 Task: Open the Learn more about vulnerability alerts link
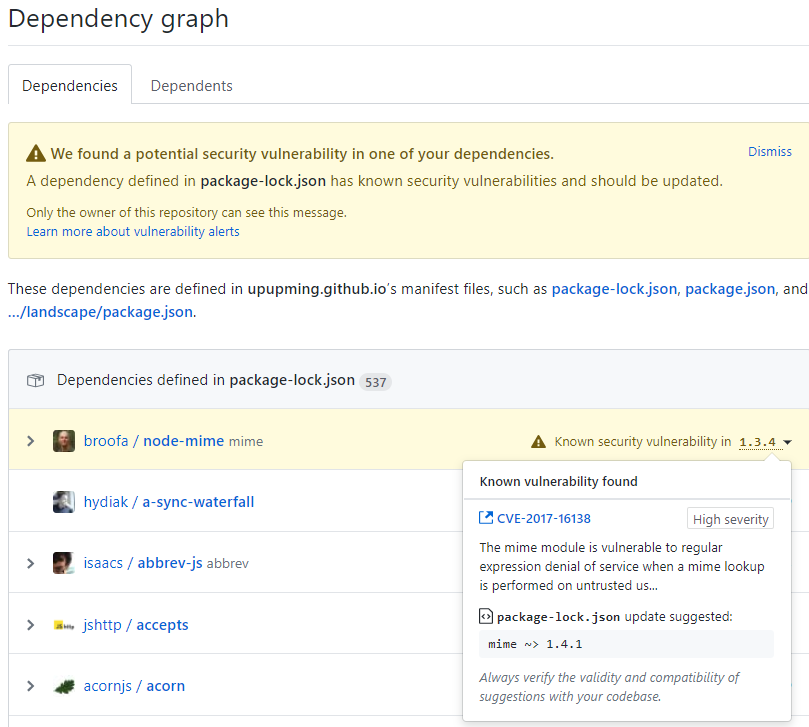(132, 231)
